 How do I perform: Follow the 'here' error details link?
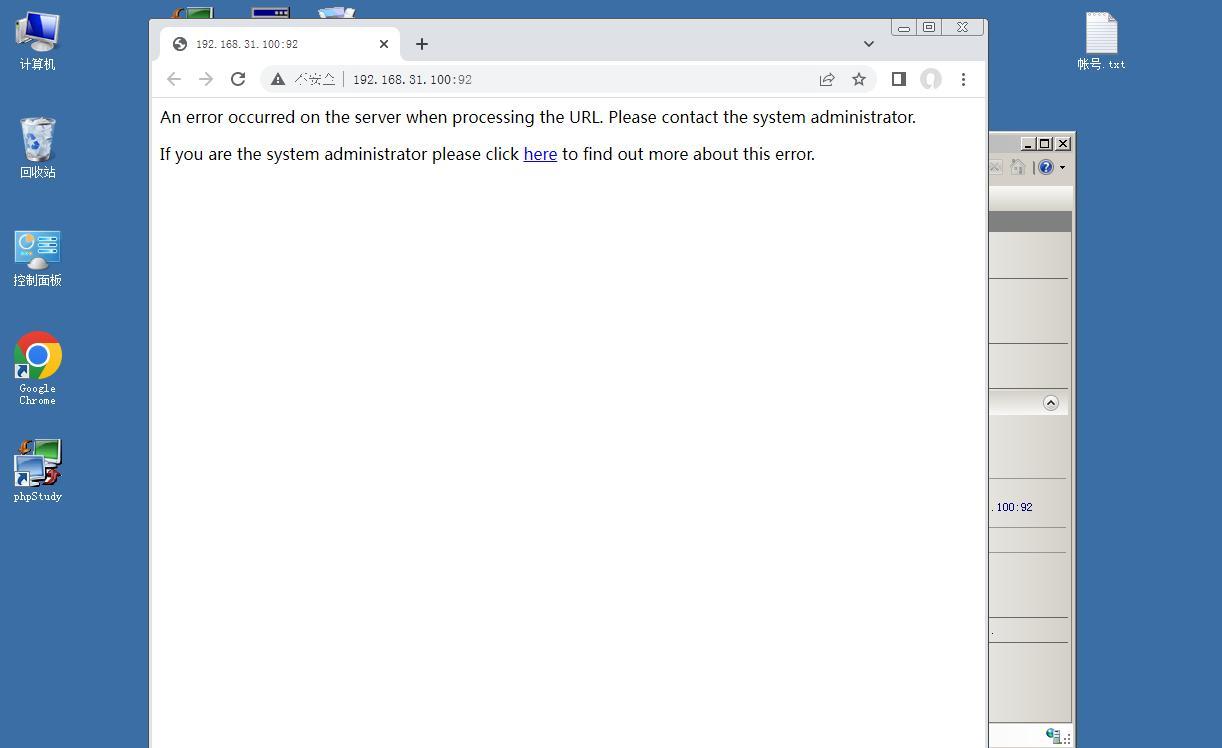click(540, 154)
